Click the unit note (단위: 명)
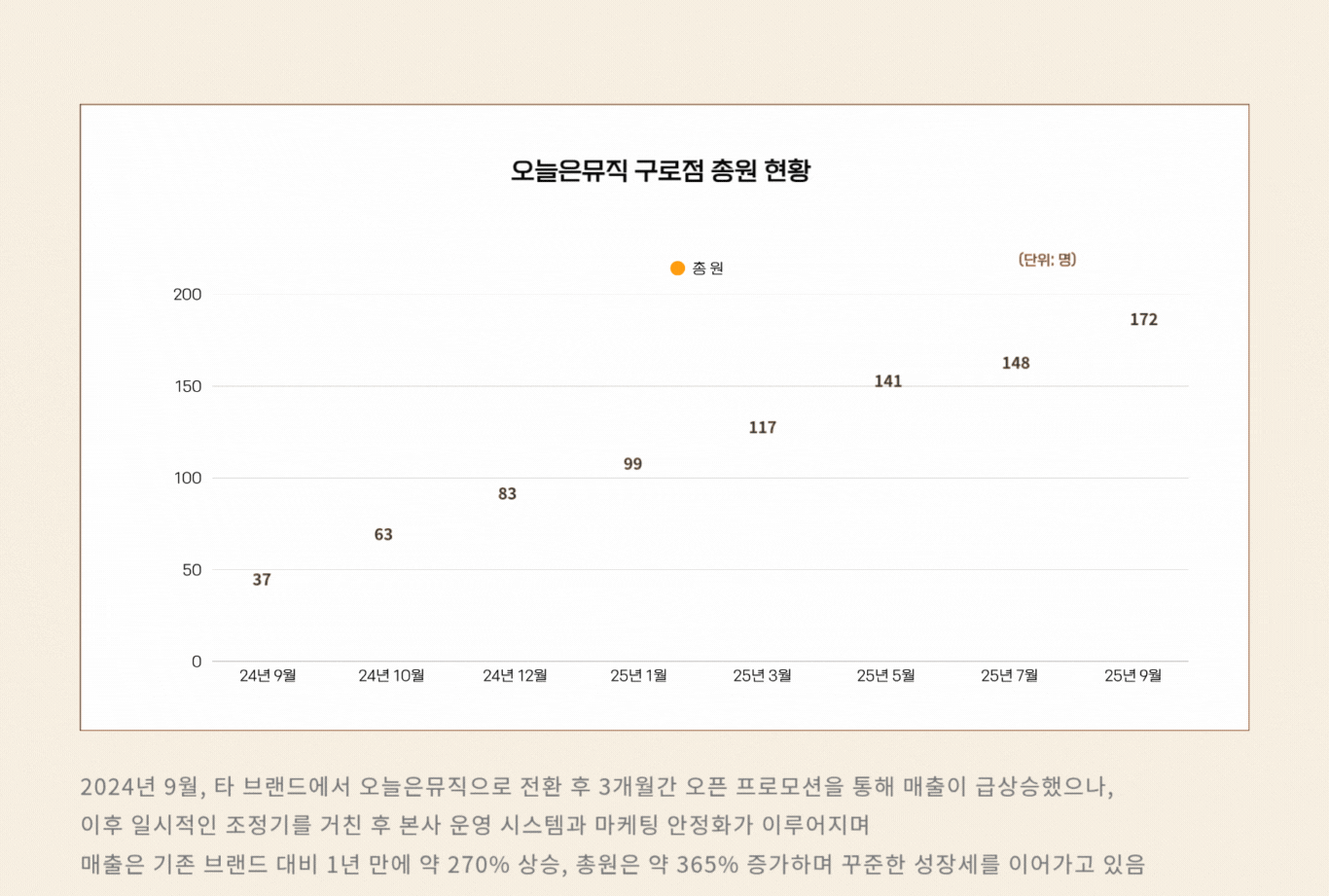This screenshot has height=896, width=1329. pyautogui.click(x=1047, y=260)
